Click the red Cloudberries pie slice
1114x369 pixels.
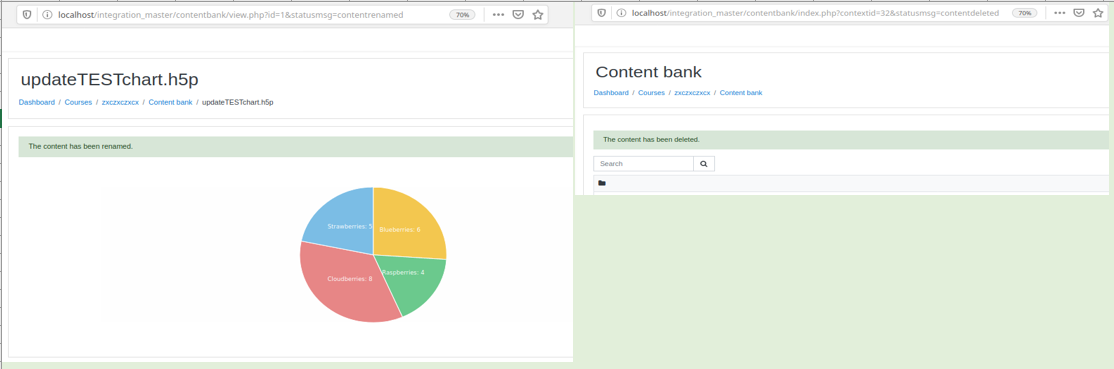[341, 284]
